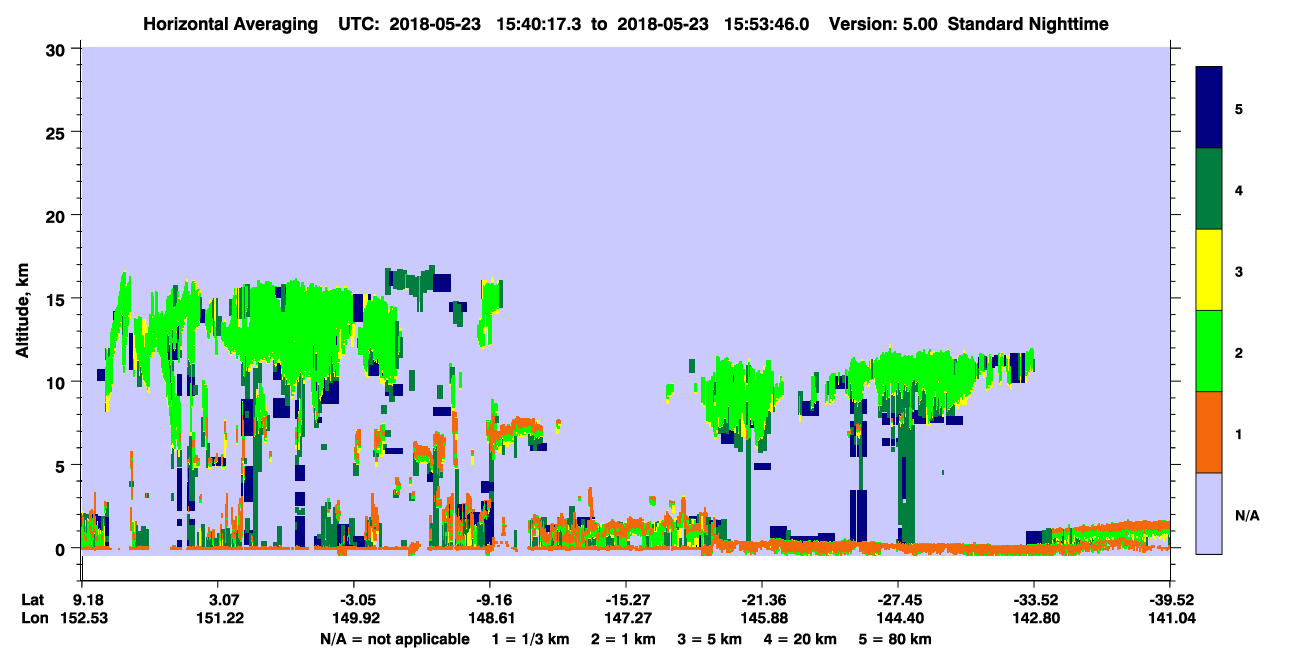1300x667 pixels.
Task: Click the colorbar label '3'
Action: pyautogui.click(x=1238, y=271)
